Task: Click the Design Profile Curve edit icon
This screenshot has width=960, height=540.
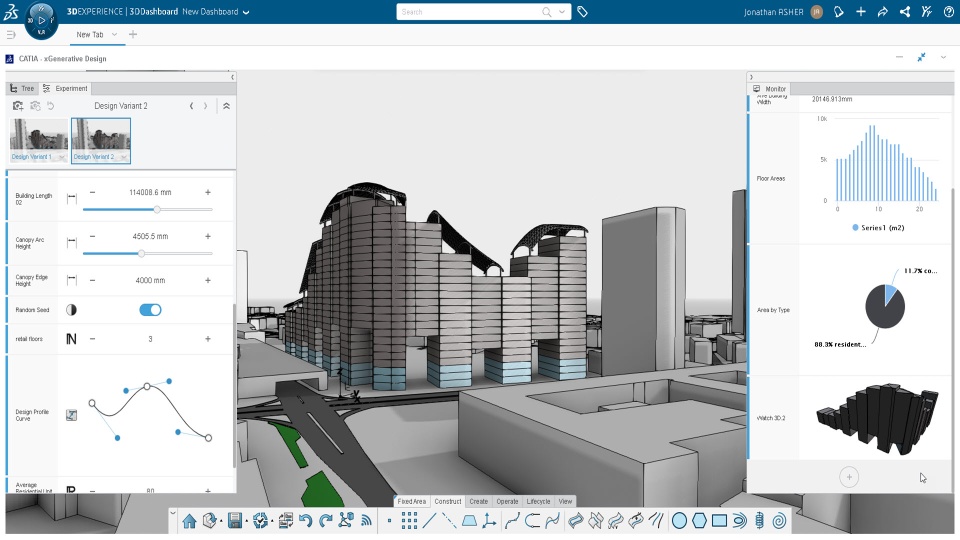Action: [71, 415]
